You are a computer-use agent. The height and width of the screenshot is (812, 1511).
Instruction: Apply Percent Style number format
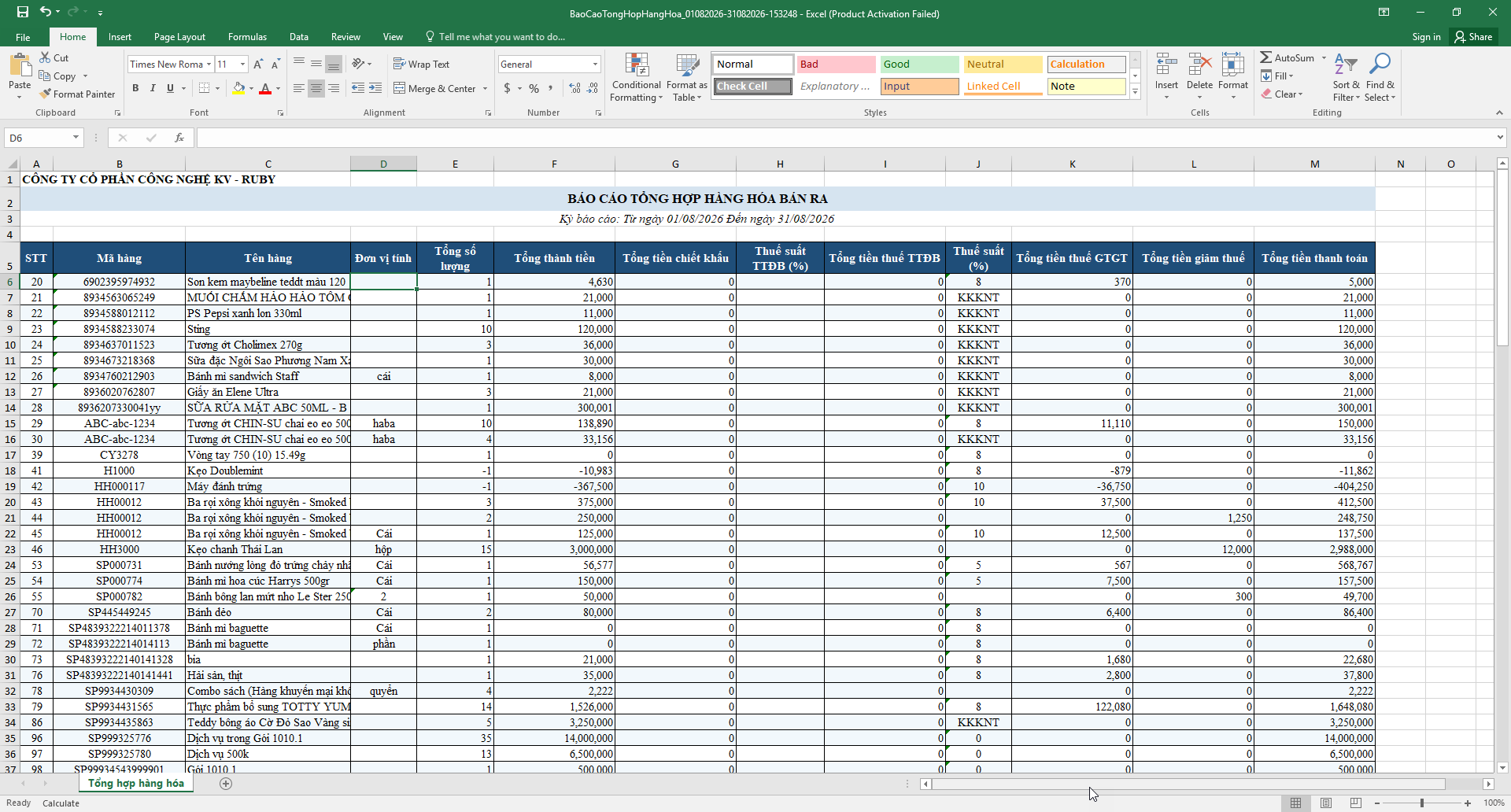pos(534,88)
